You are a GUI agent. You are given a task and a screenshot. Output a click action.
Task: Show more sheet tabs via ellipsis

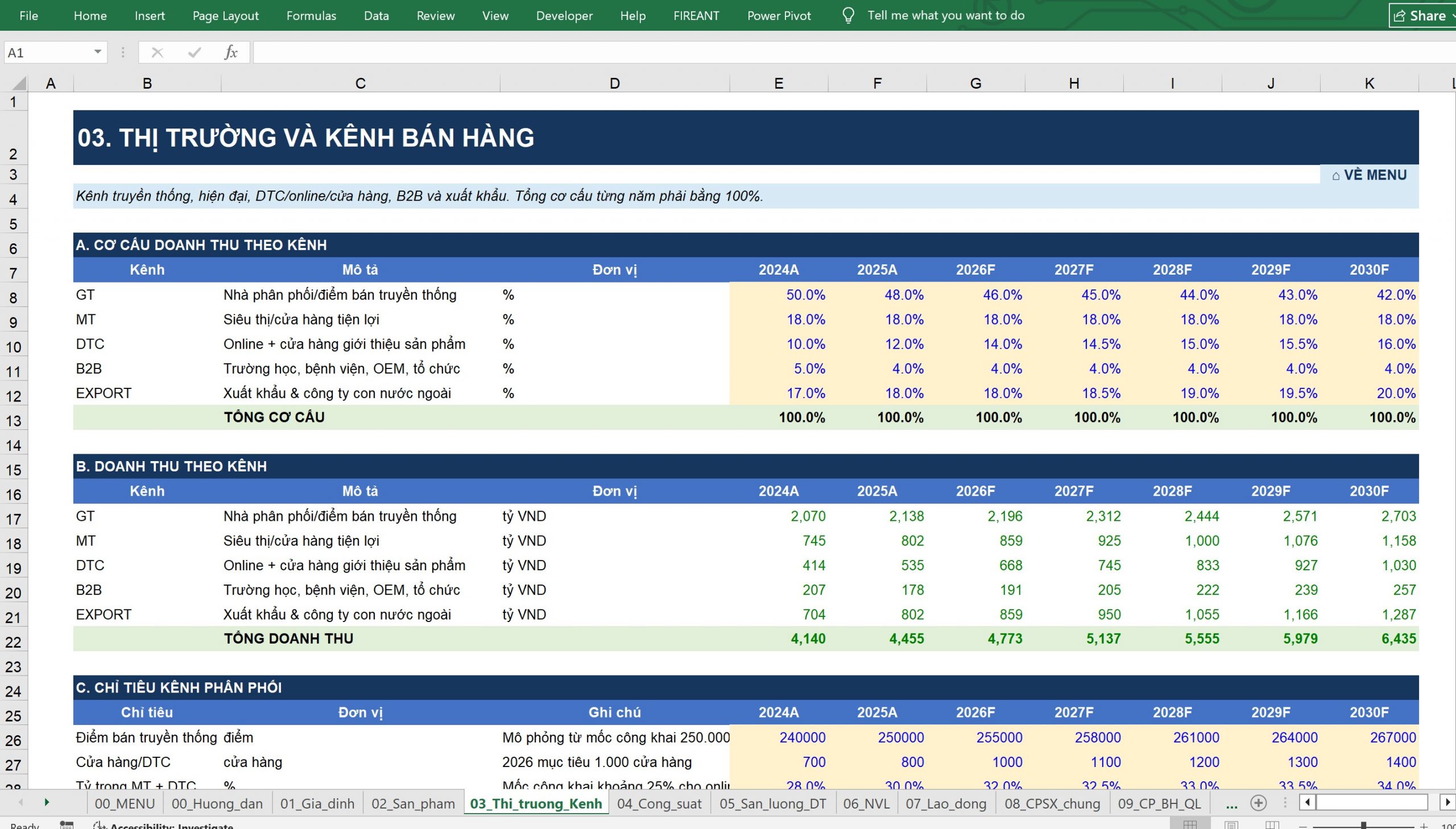[x=1231, y=803]
